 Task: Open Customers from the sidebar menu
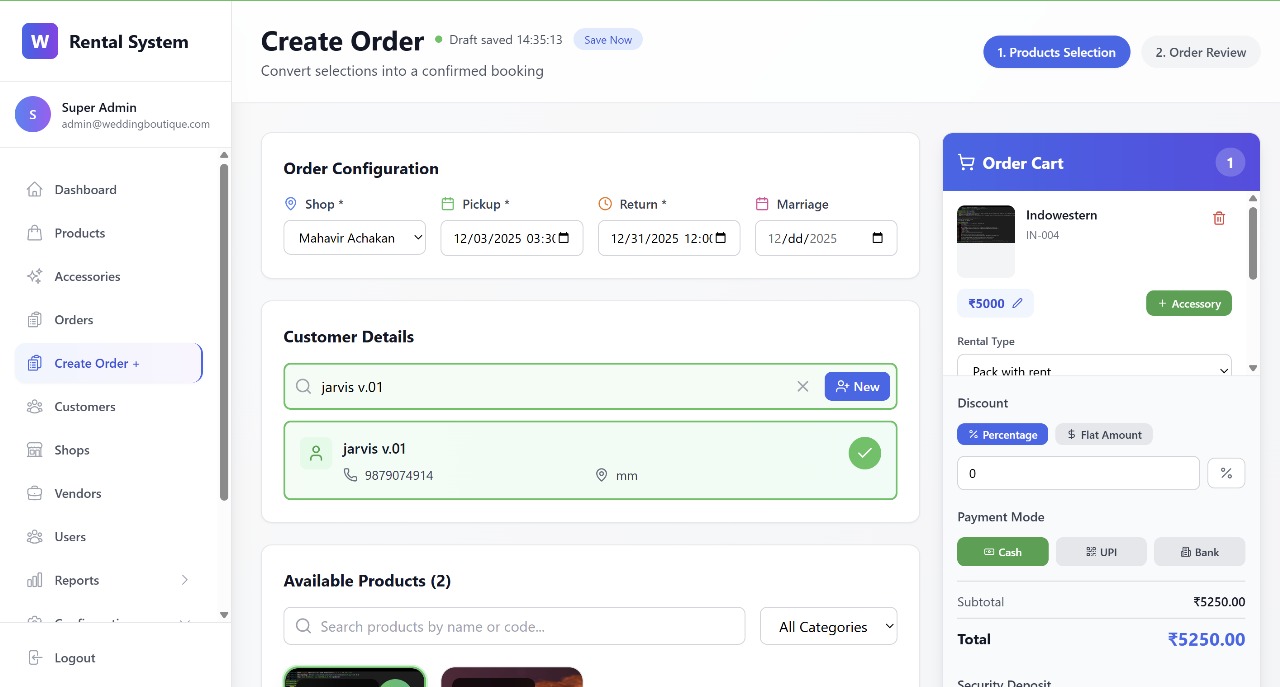pyautogui.click(x=84, y=406)
